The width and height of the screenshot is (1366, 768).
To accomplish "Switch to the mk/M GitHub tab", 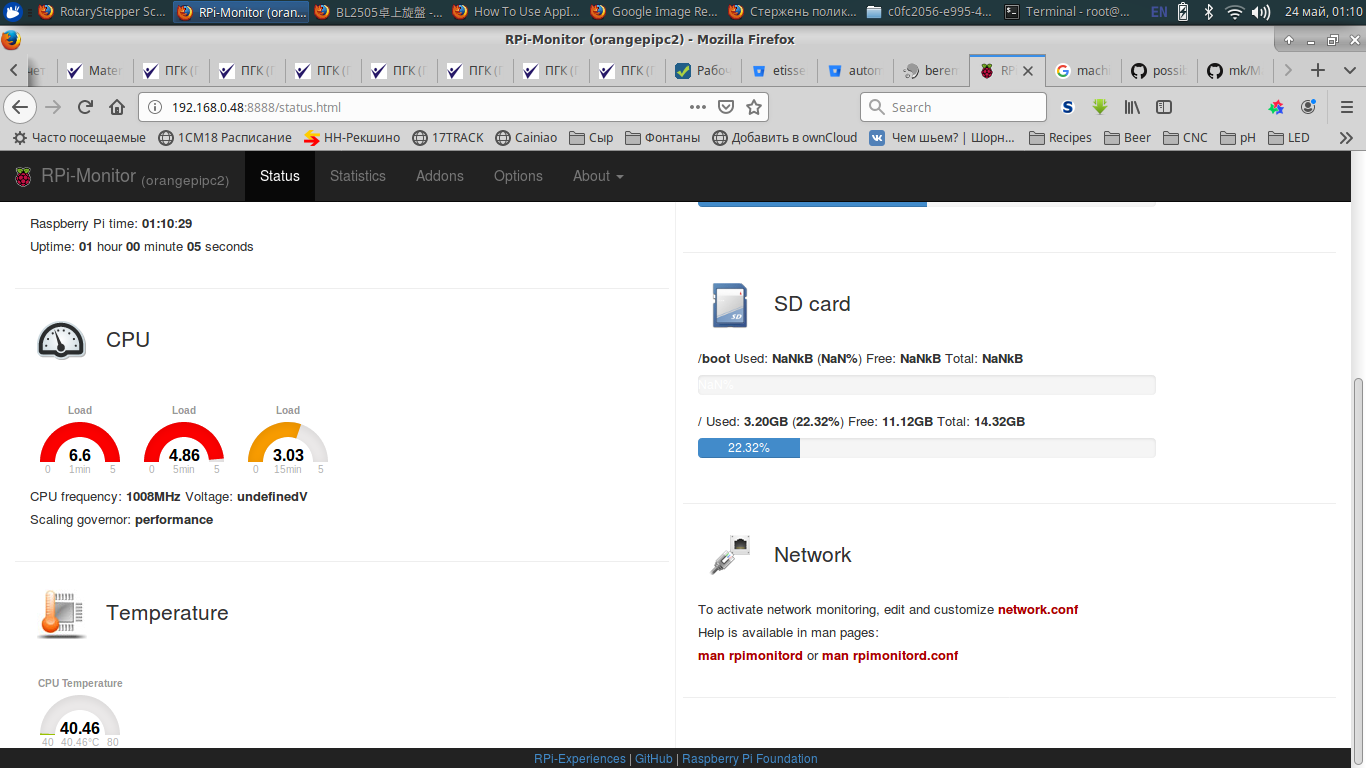I will click(1234, 70).
